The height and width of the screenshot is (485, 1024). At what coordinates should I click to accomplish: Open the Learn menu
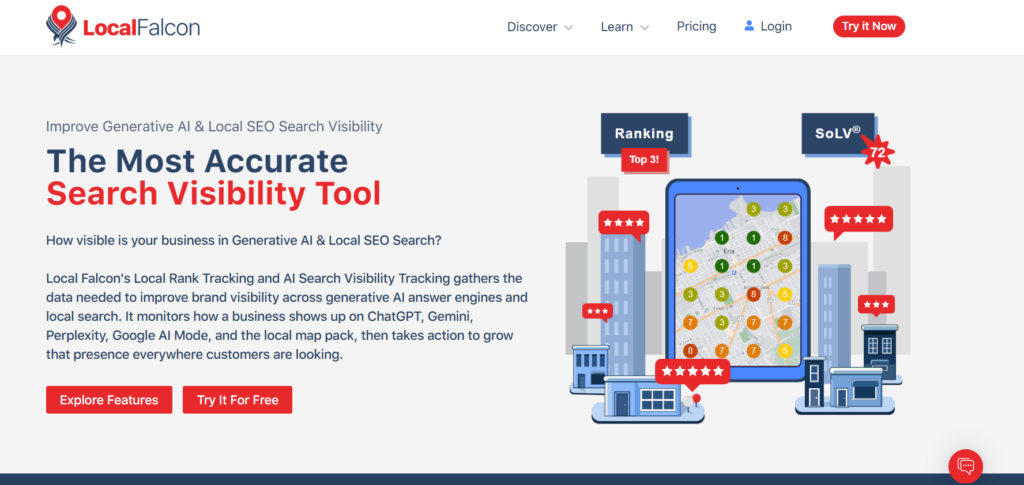point(624,27)
